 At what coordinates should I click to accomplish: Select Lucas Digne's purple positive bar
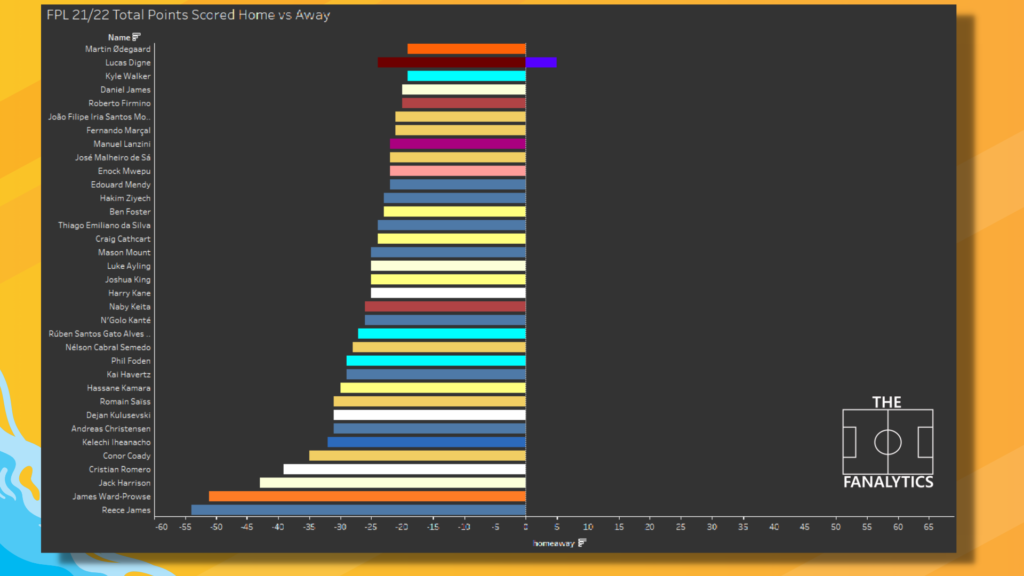pyautogui.click(x=541, y=63)
